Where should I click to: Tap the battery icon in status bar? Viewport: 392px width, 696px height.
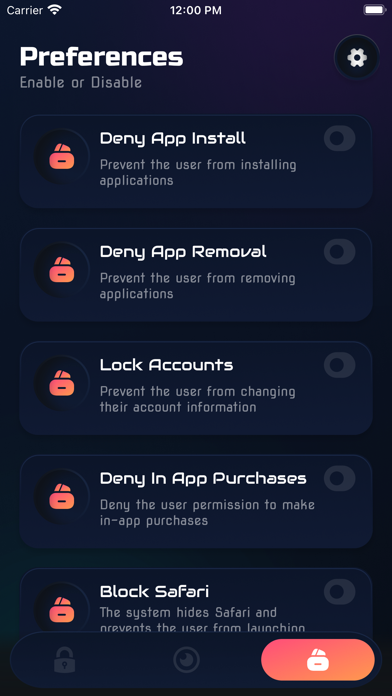point(375,10)
